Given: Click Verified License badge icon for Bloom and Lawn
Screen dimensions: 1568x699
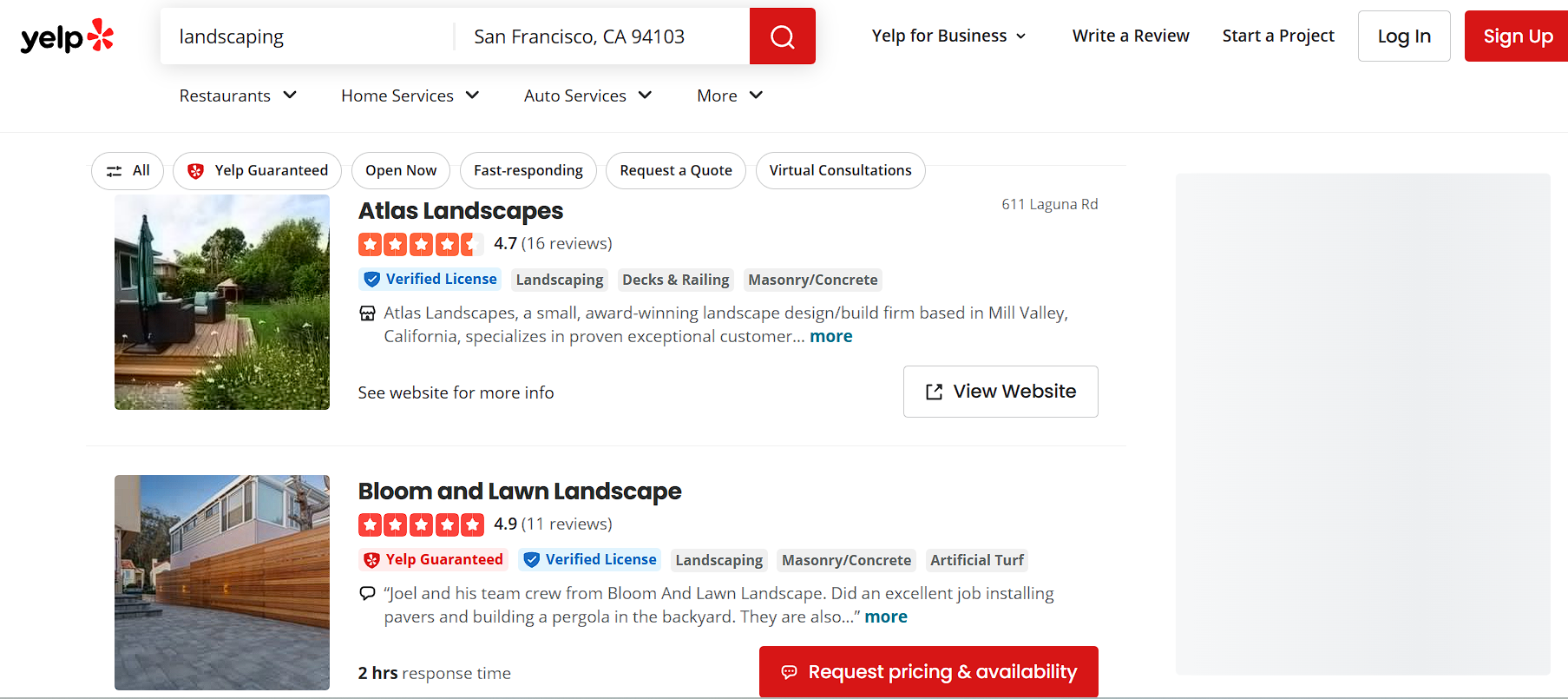Looking at the screenshot, I should point(532,560).
